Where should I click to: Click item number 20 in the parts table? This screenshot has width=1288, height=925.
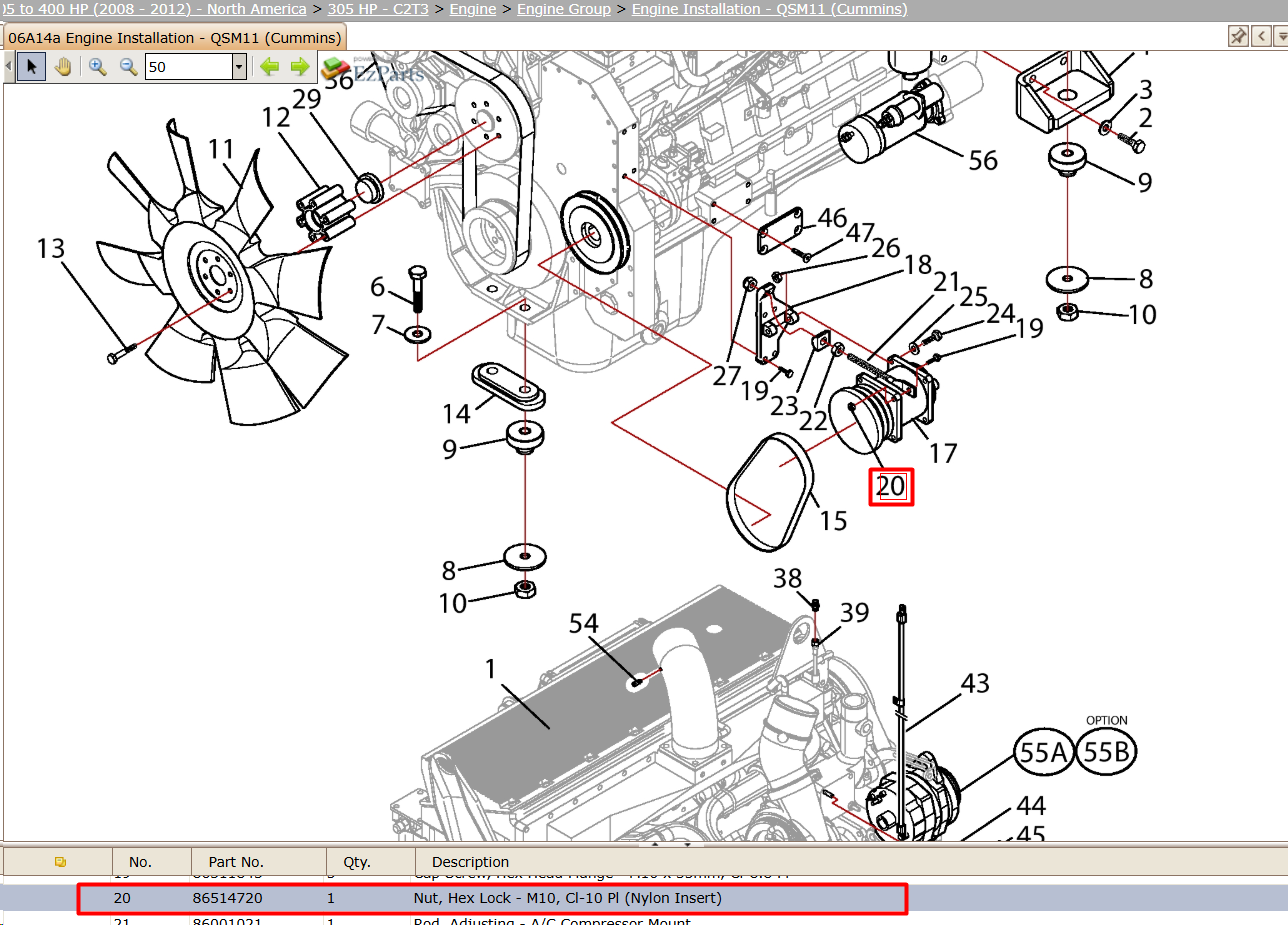tap(122, 898)
